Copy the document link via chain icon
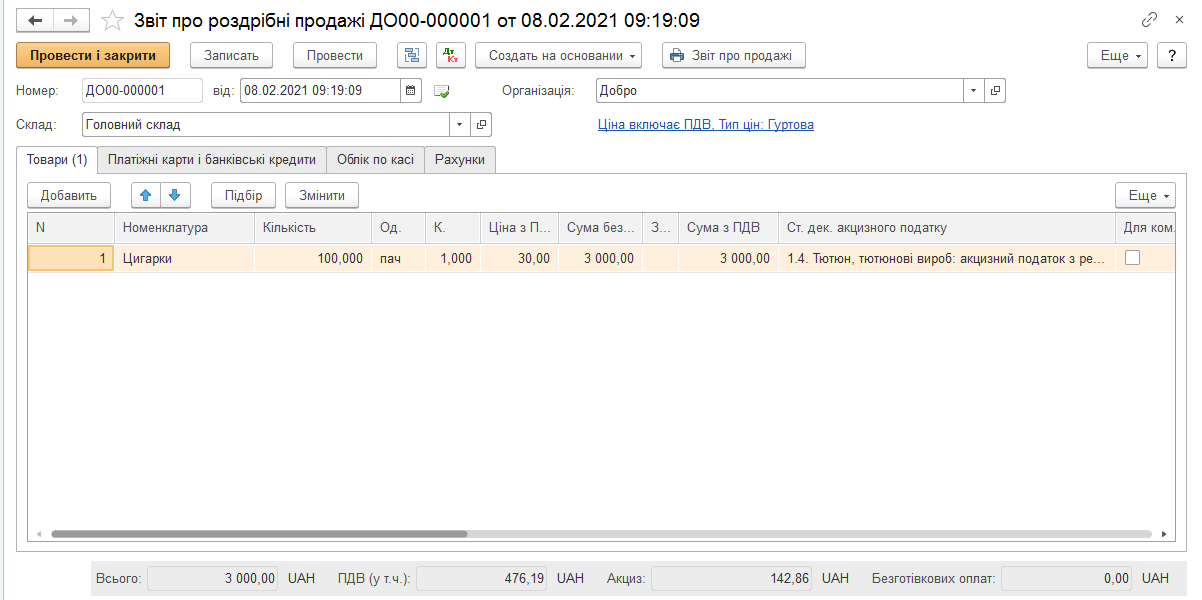The height and width of the screenshot is (600, 1202). tap(1149, 20)
